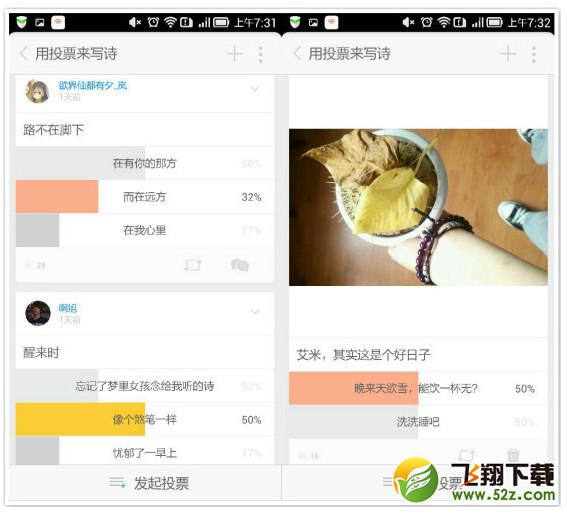Tap trash icon below 洗洗睡吧 poll
Viewport: 567px width, 514px height.
coord(513,455)
